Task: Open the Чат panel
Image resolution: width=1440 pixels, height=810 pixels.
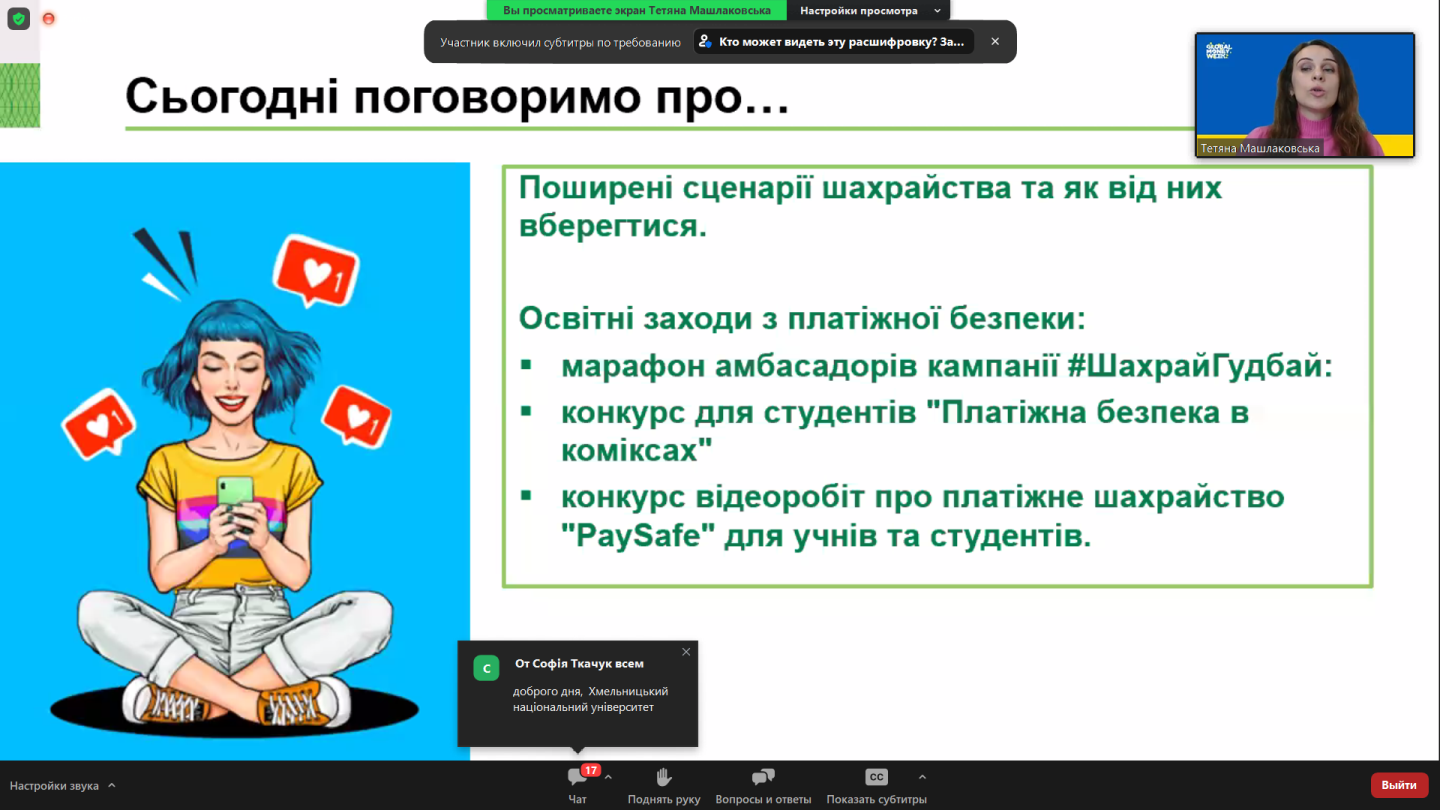Action: [578, 785]
